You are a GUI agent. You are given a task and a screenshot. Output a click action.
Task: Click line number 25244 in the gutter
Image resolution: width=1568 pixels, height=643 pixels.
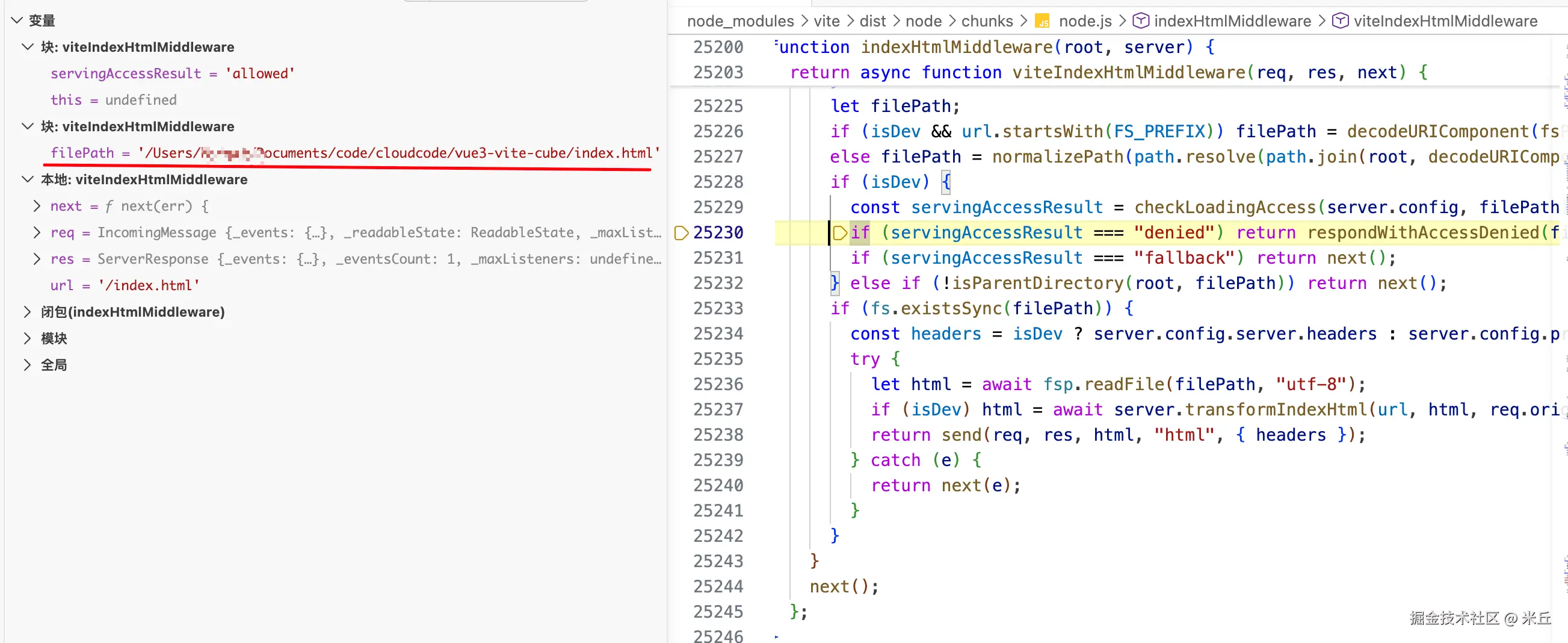718,586
